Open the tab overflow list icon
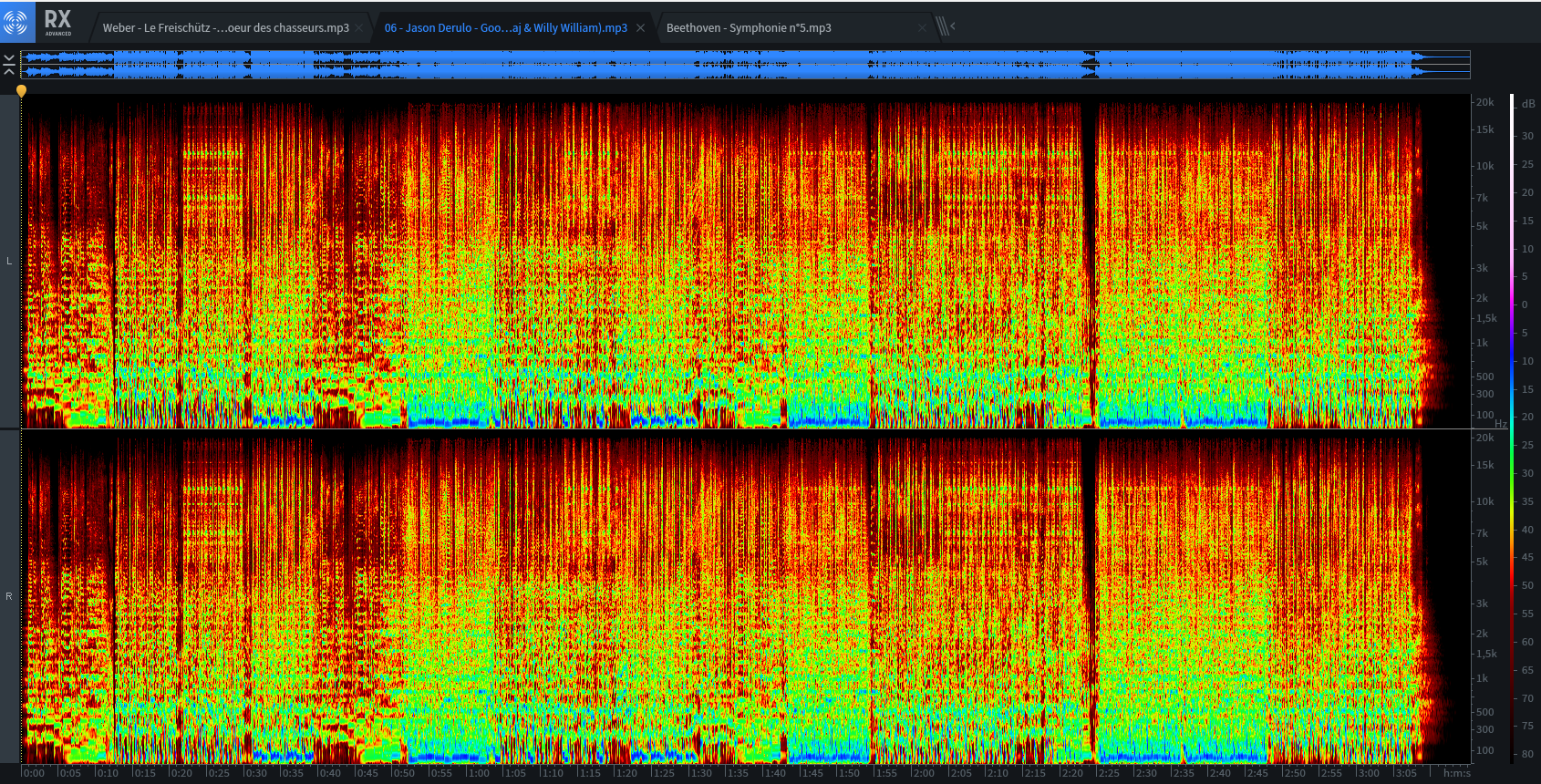 click(945, 27)
